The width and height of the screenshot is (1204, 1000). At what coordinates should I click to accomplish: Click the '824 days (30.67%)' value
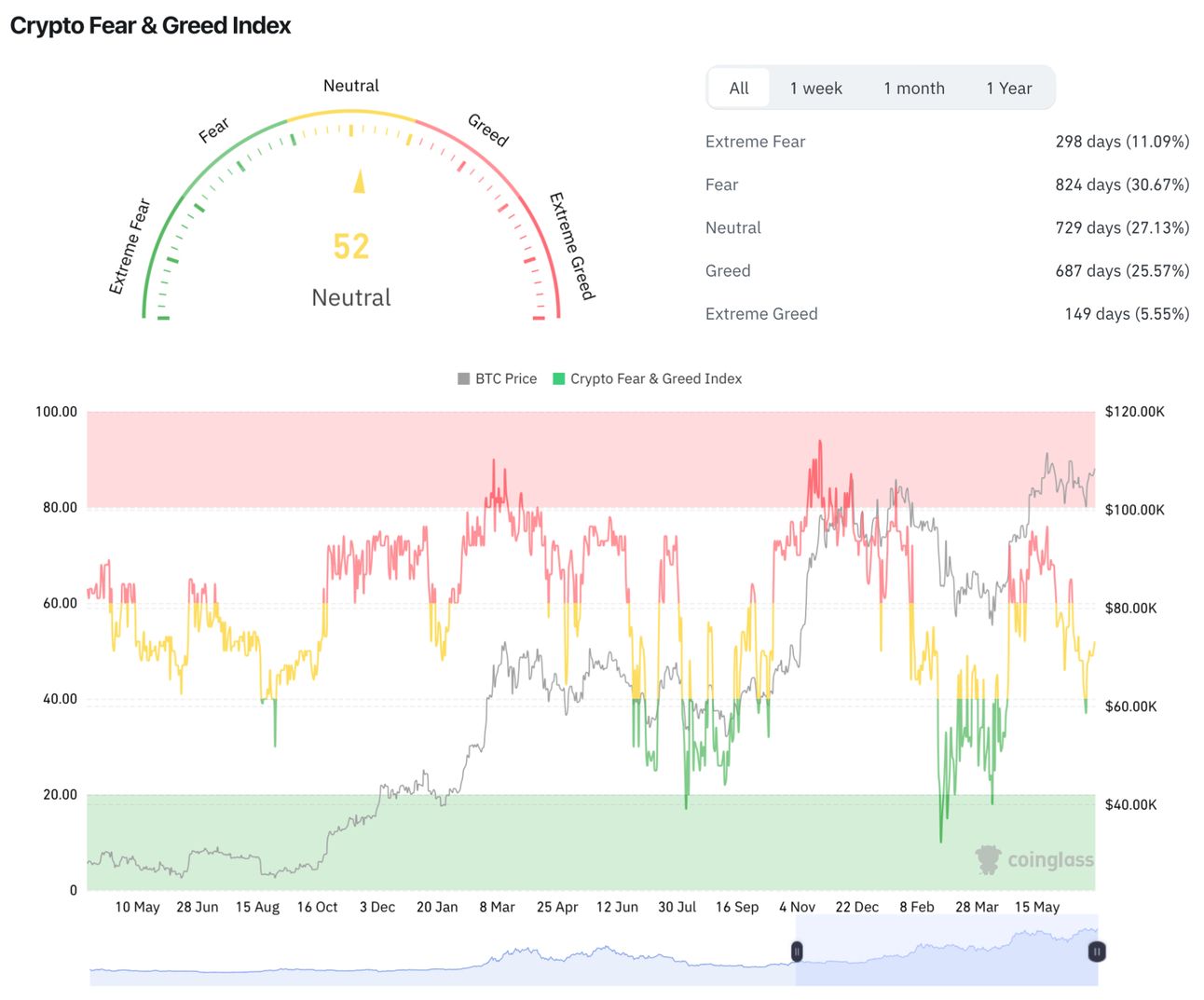(1122, 185)
